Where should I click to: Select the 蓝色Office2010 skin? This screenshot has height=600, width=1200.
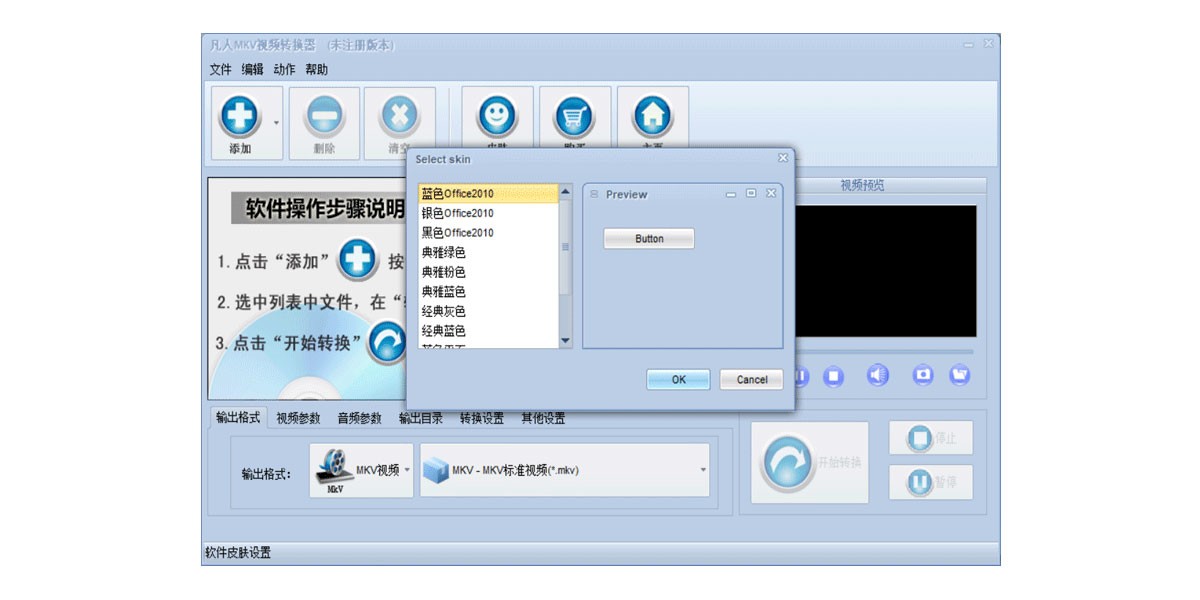pos(488,194)
